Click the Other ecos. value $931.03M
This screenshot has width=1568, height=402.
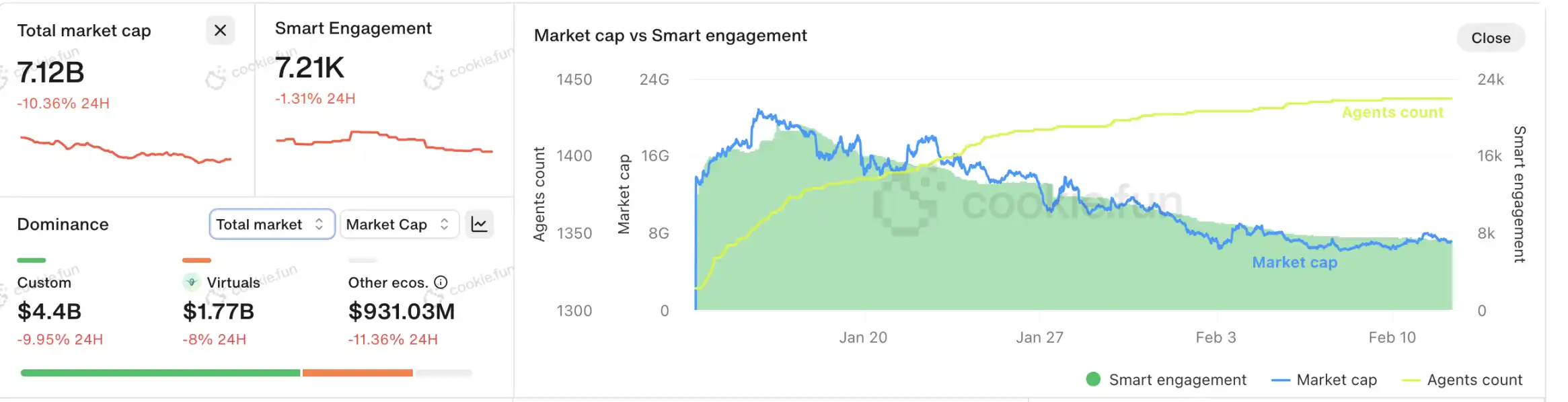pos(401,311)
